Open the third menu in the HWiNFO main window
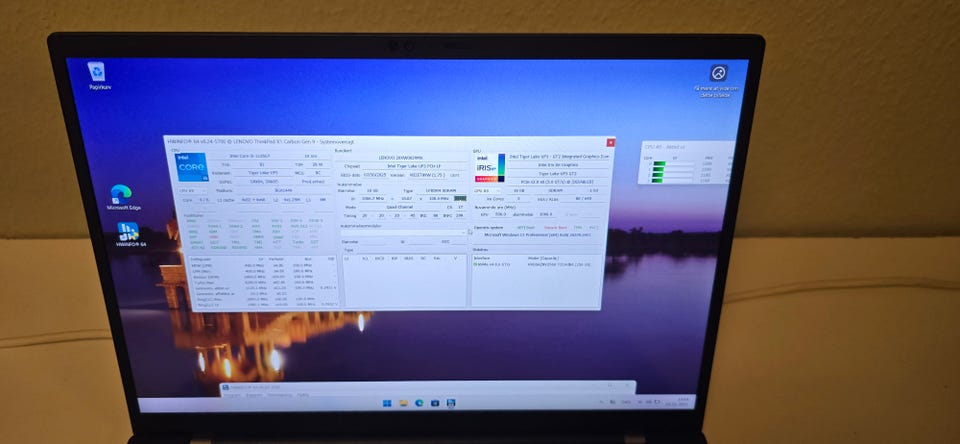Viewport: 960px width, 444px height. (279, 395)
